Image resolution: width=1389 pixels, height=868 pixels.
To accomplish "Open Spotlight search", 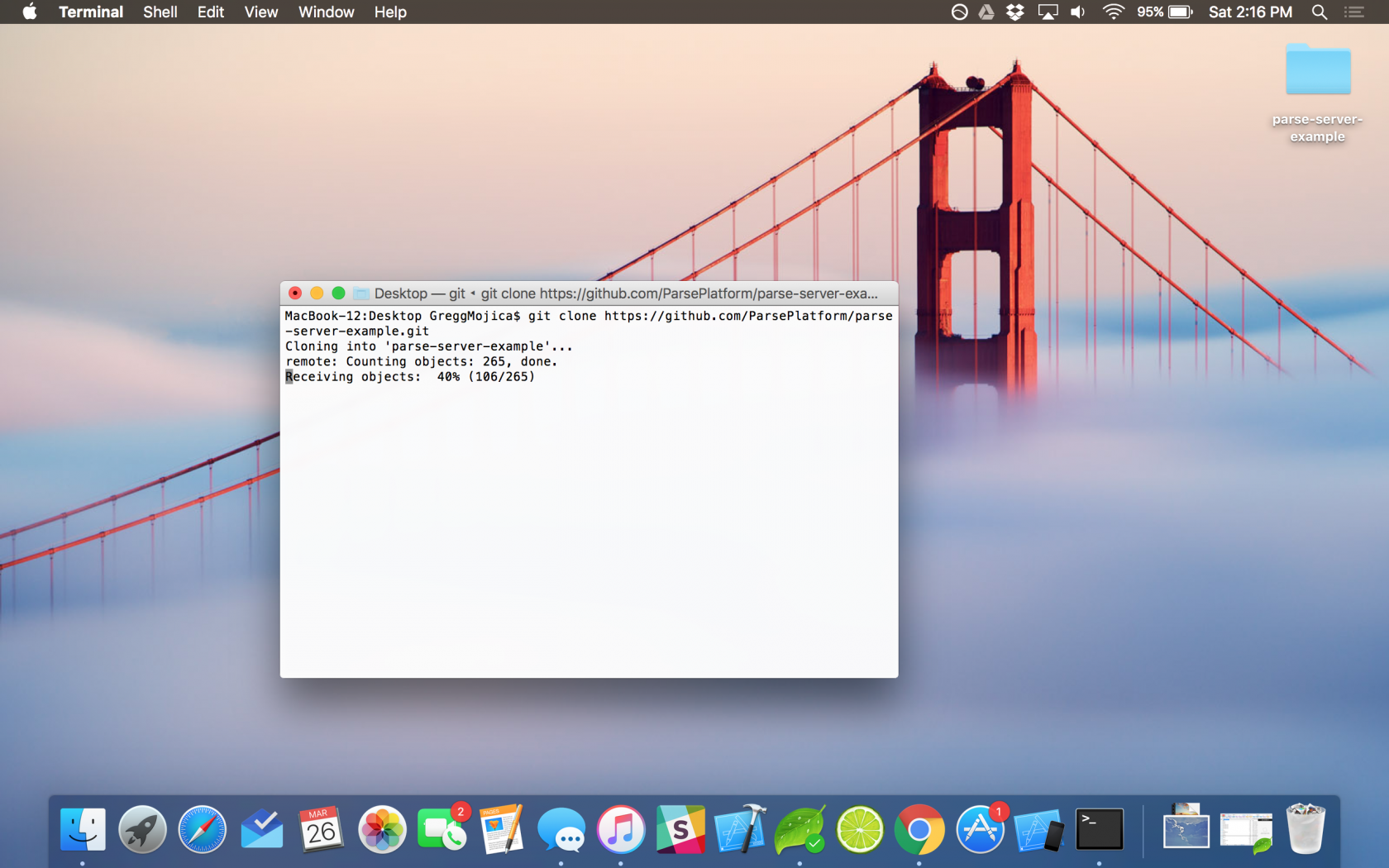I will point(1320,12).
